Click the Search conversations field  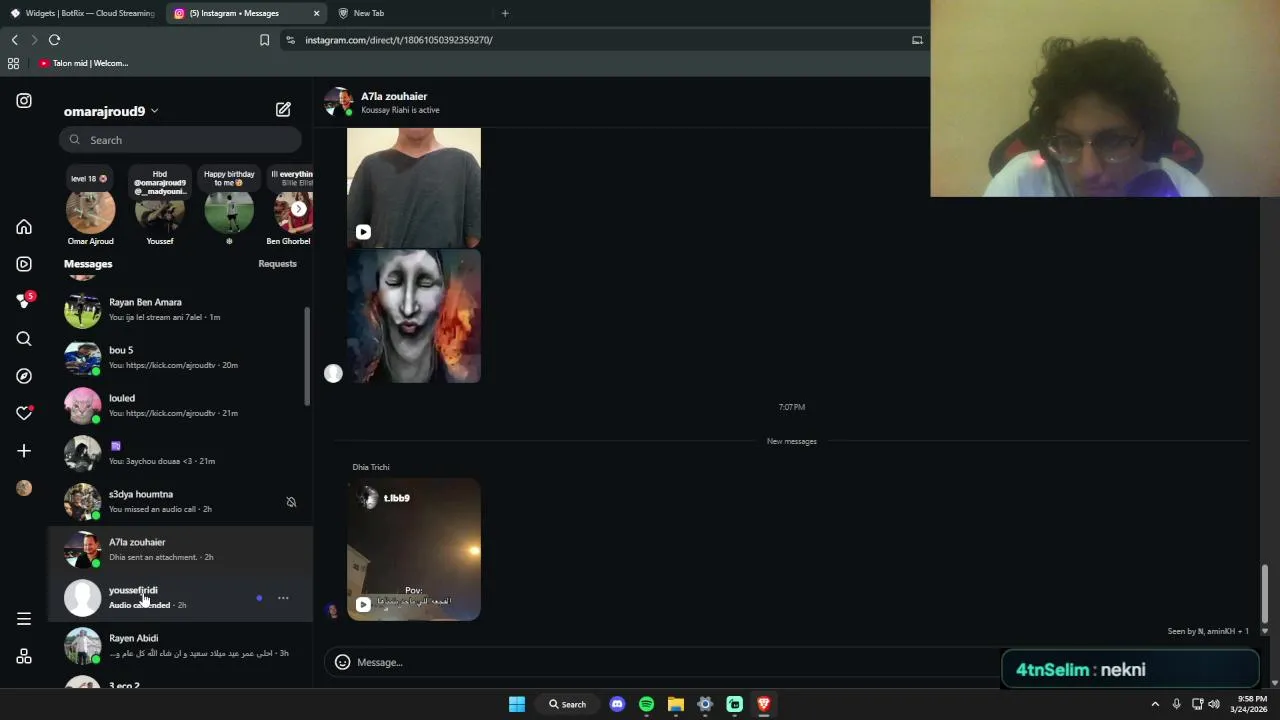coord(180,140)
